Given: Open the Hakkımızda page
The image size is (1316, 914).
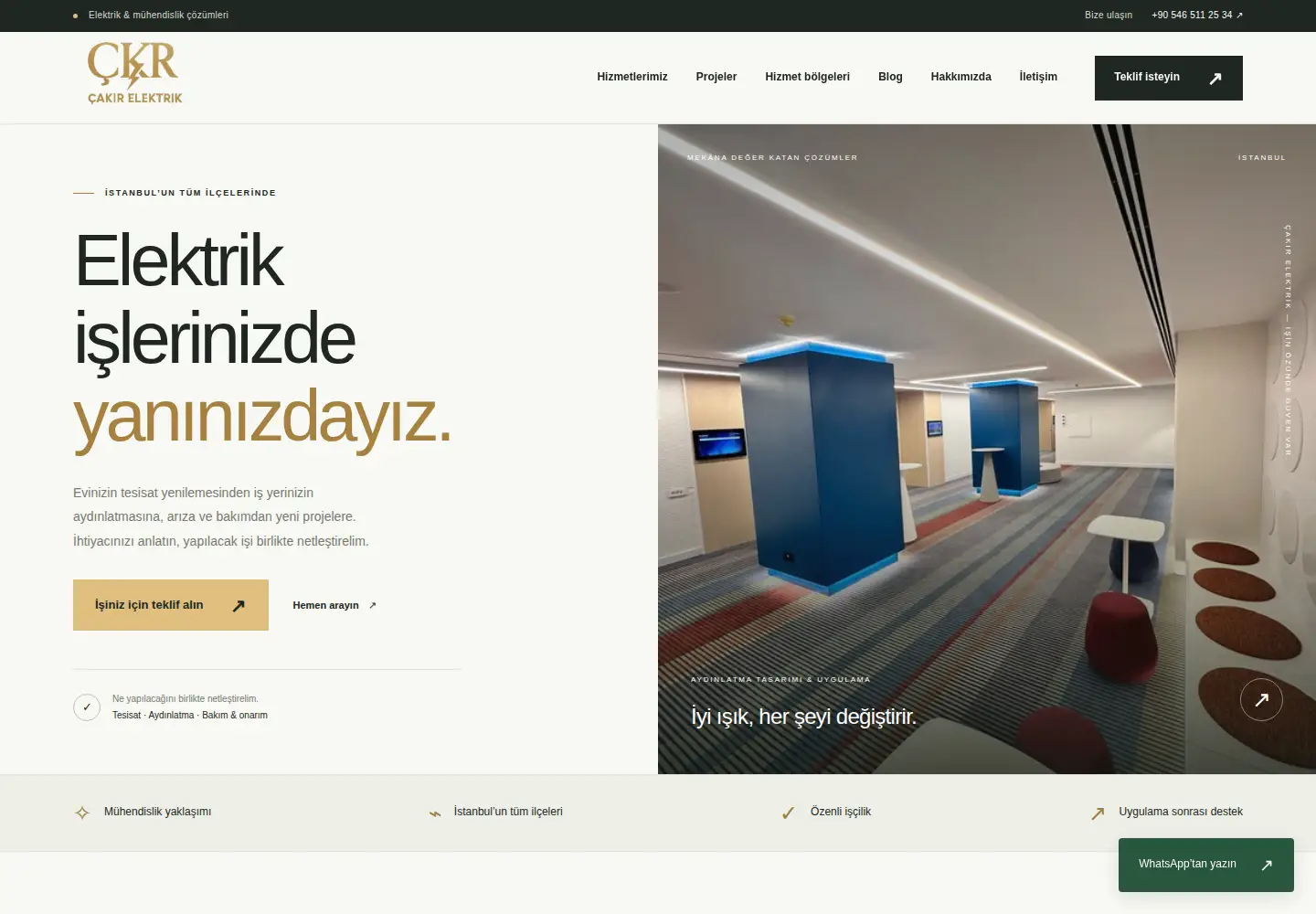Looking at the screenshot, I should click(x=961, y=77).
